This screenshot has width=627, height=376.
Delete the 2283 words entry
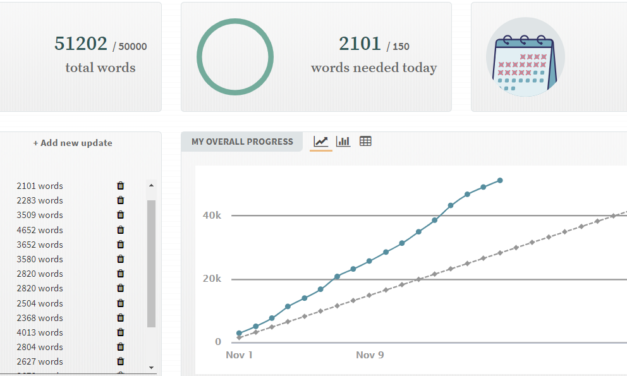pyautogui.click(x=120, y=200)
